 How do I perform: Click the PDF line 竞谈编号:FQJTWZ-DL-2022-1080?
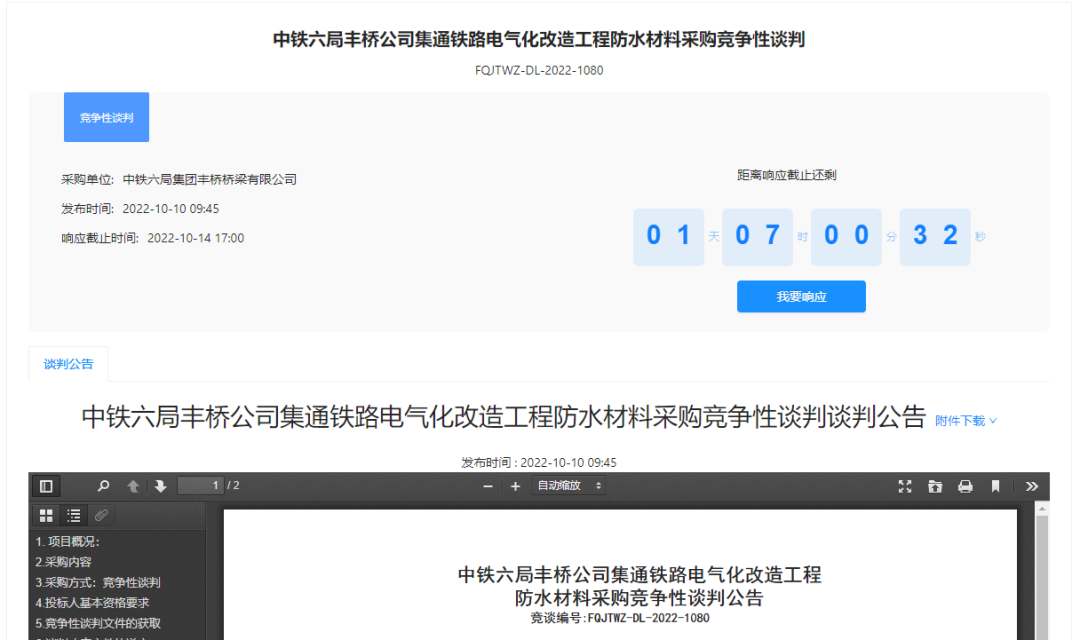pyautogui.click(x=620, y=618)
